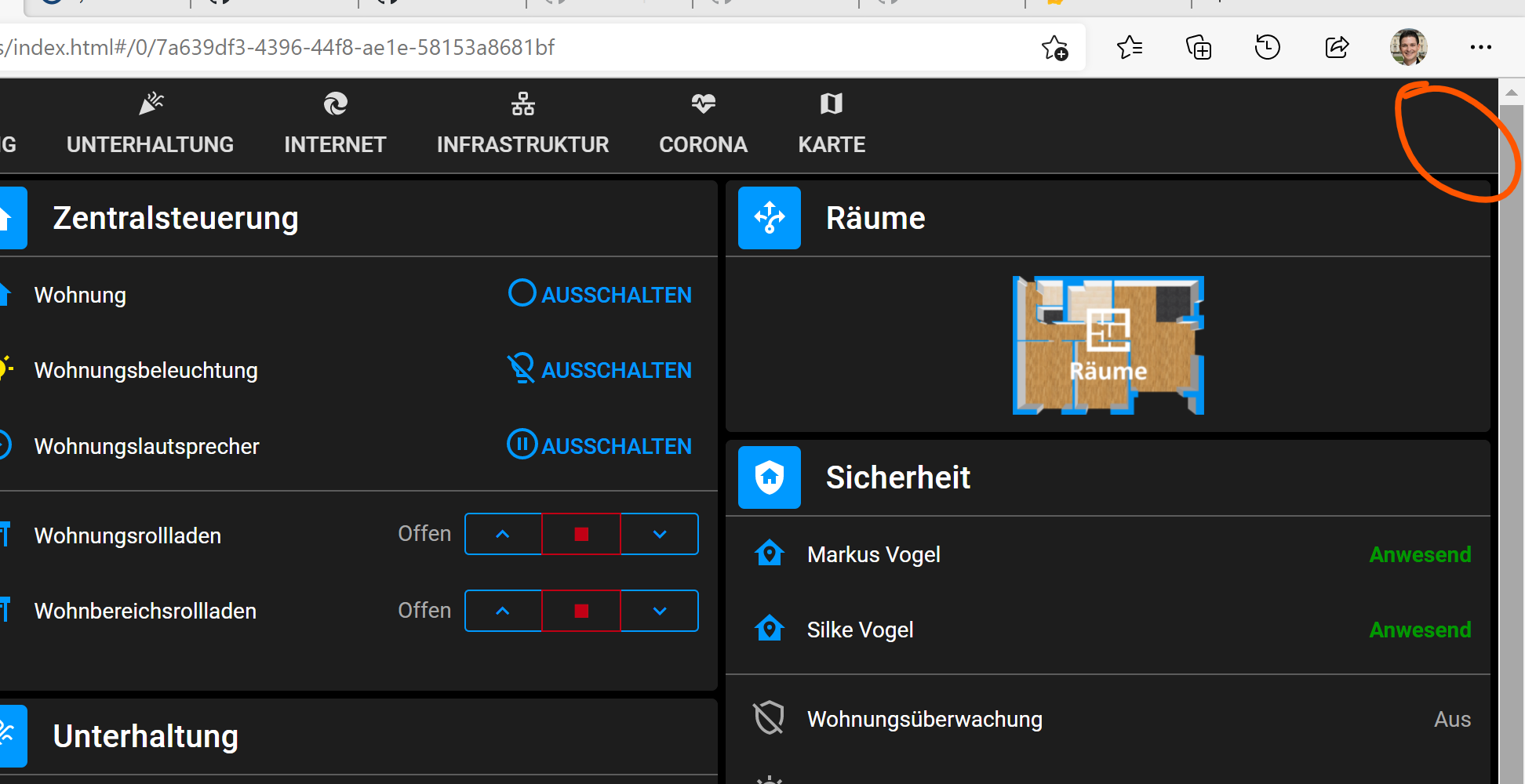Click Silke Vogel's Anwesend status
This screenshot has width=1525, height=784.
coord(1420,629)
